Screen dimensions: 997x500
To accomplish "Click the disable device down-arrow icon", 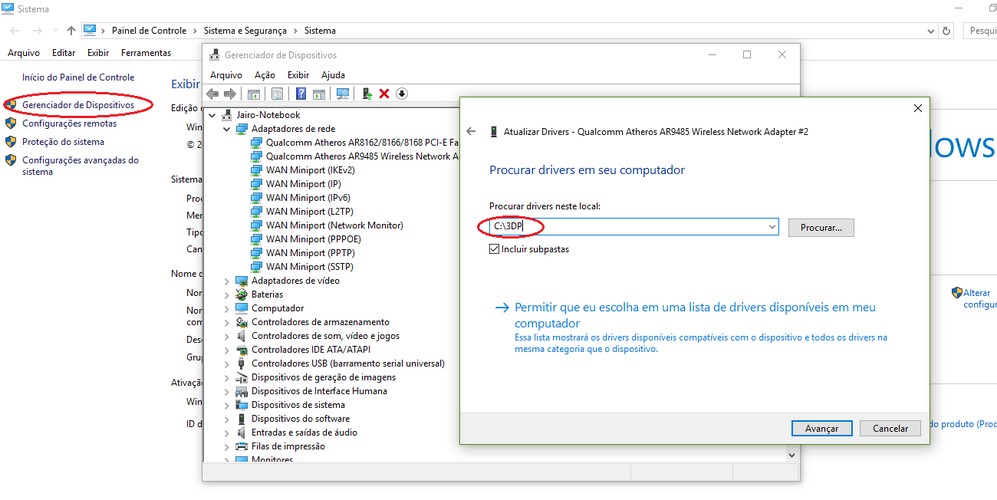I will (x=401, y=94).
